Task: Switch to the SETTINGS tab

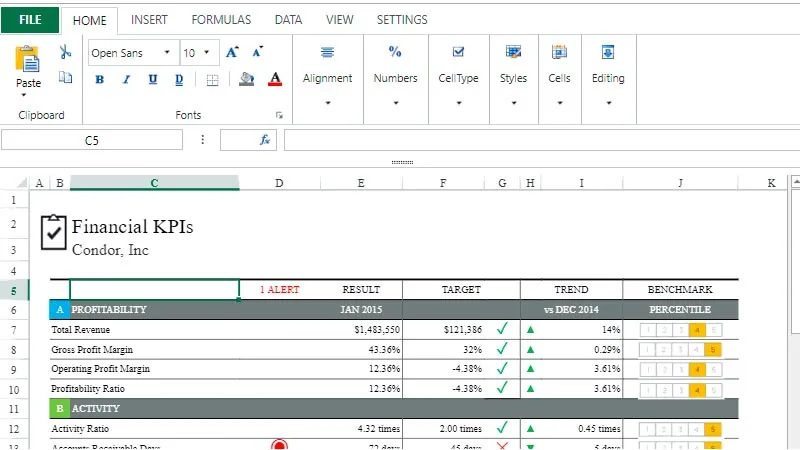Action: (402, 20)
